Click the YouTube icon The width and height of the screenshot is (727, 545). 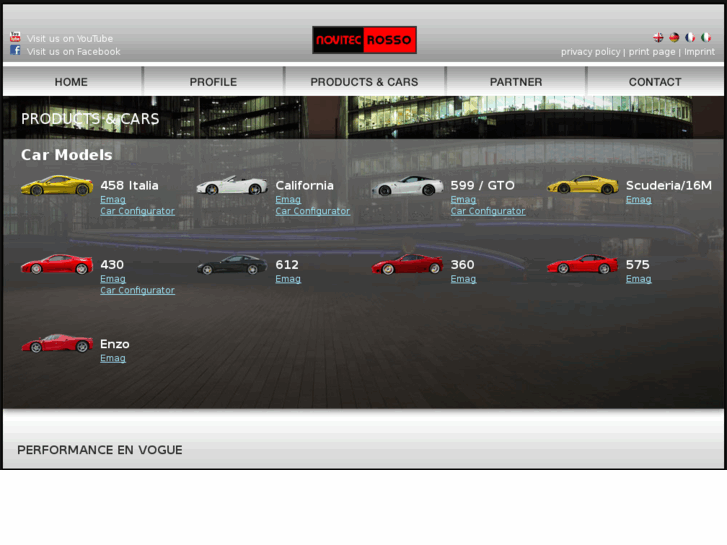click(x=15, y=37)
